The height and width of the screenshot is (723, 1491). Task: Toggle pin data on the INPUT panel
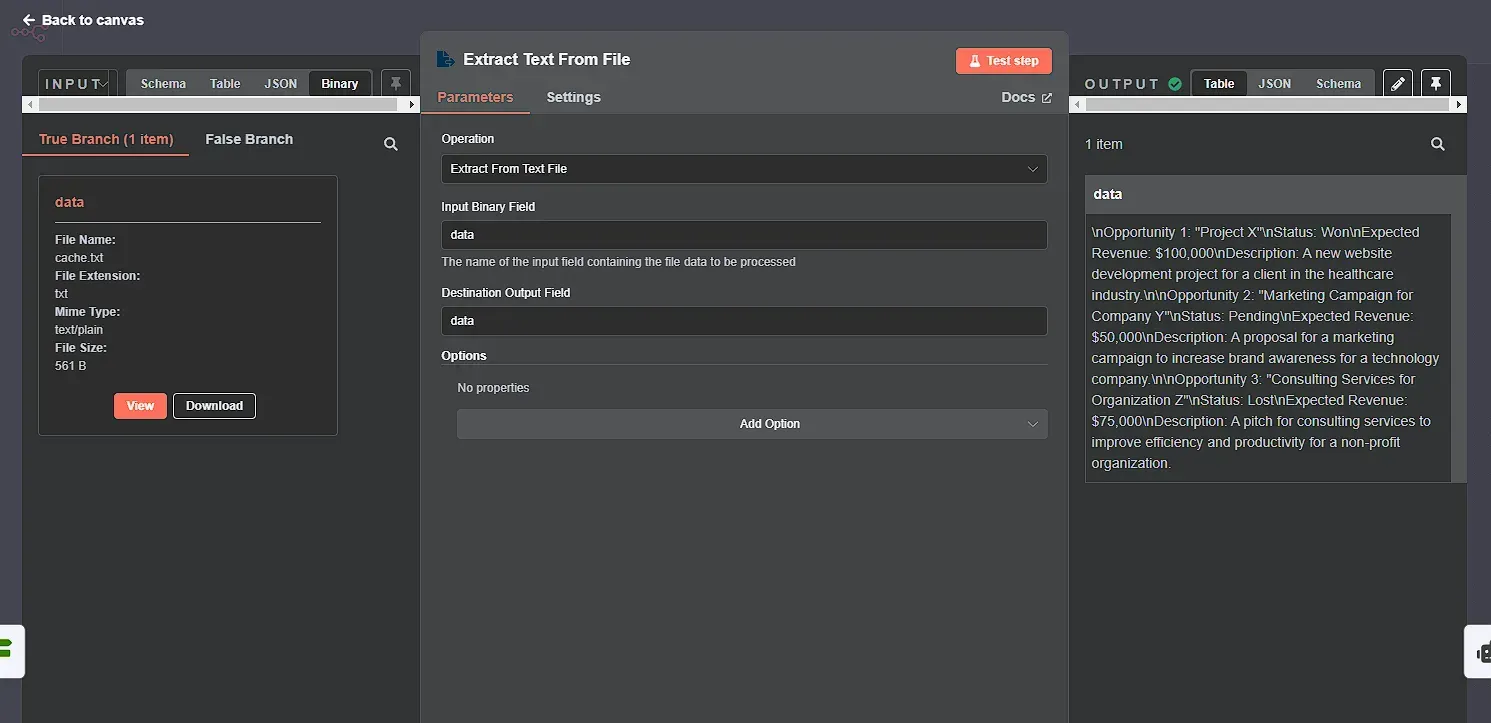(x=396, y=83)
